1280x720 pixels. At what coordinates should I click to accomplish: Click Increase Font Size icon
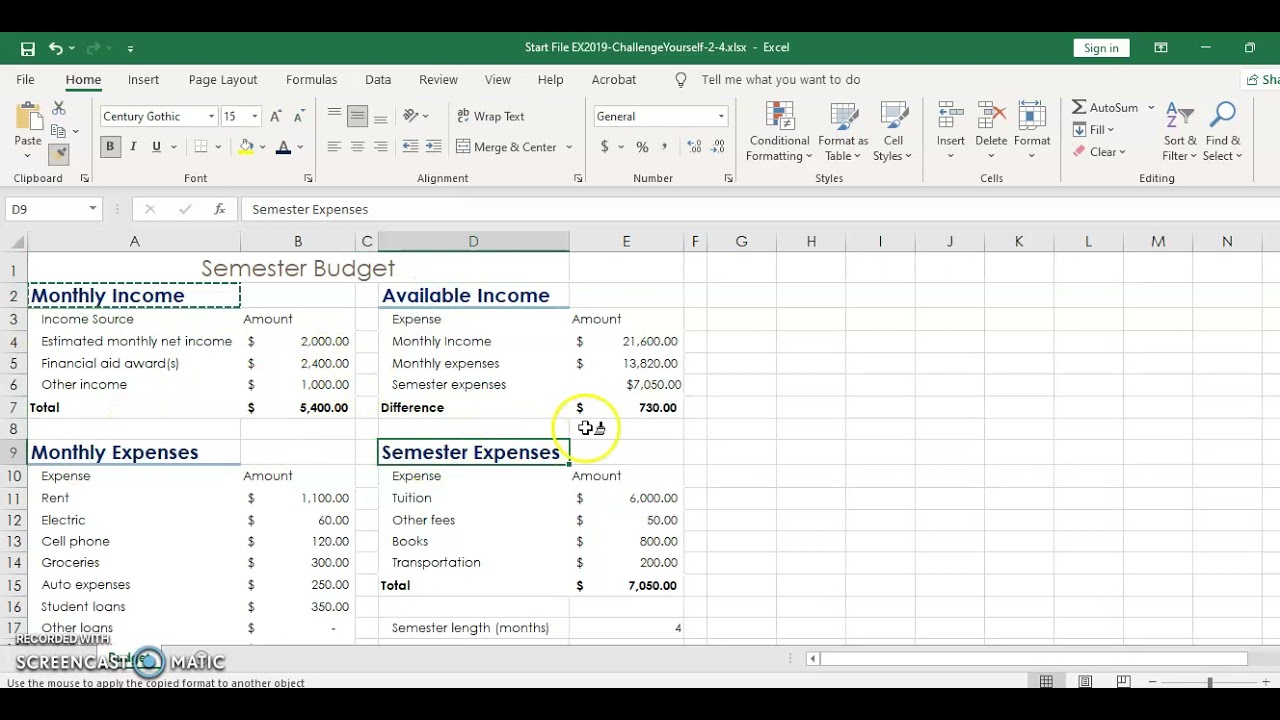(277, 116)
